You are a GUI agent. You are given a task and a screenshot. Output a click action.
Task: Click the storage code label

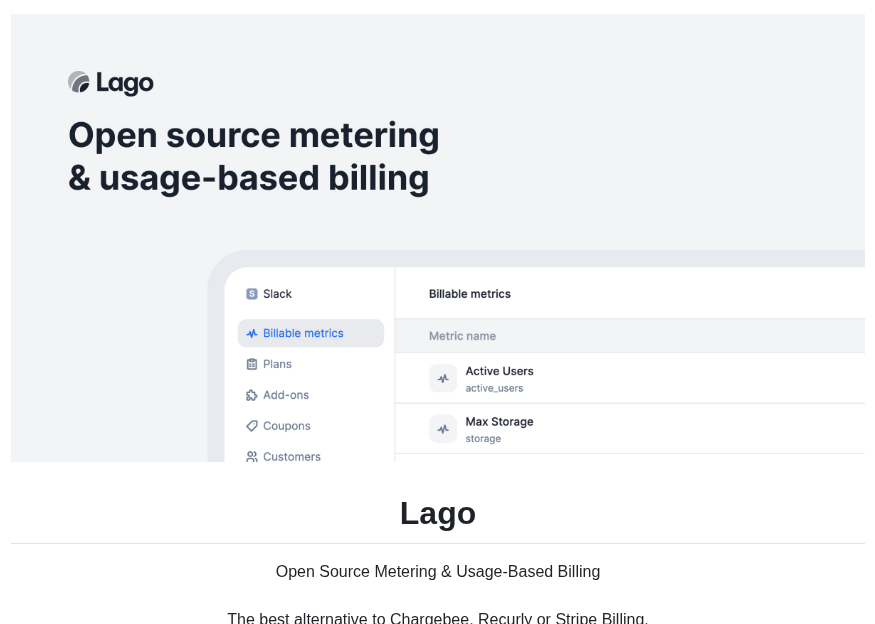point(483,439)
